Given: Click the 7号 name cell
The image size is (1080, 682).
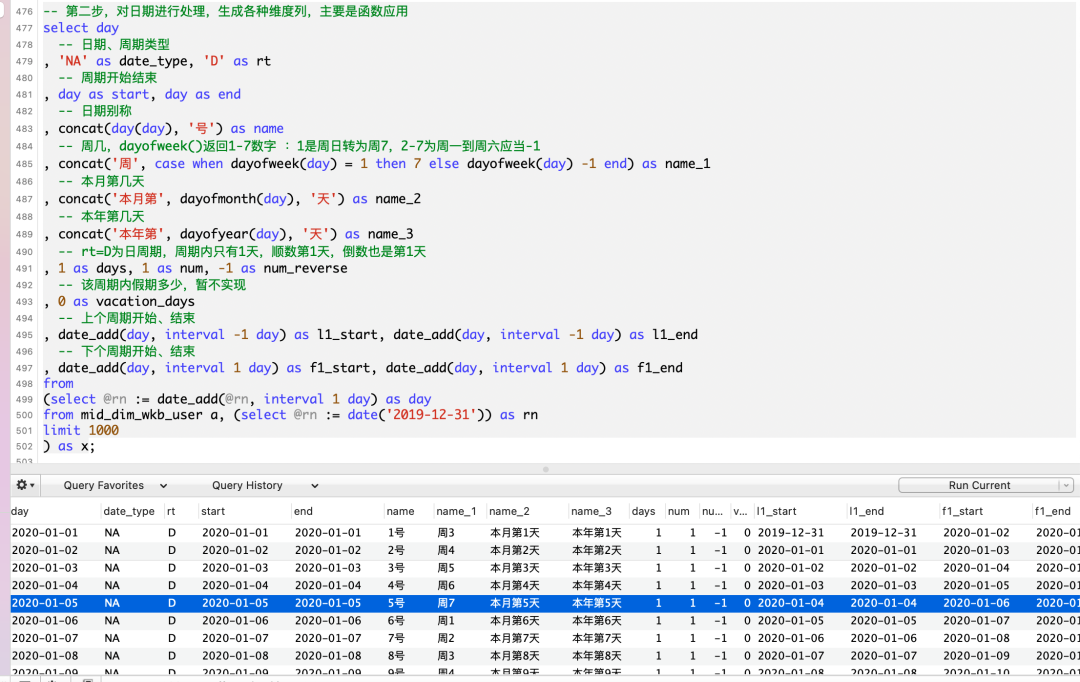Looking at the screenshot, I should pyautogui.click(x=396, y=638).
